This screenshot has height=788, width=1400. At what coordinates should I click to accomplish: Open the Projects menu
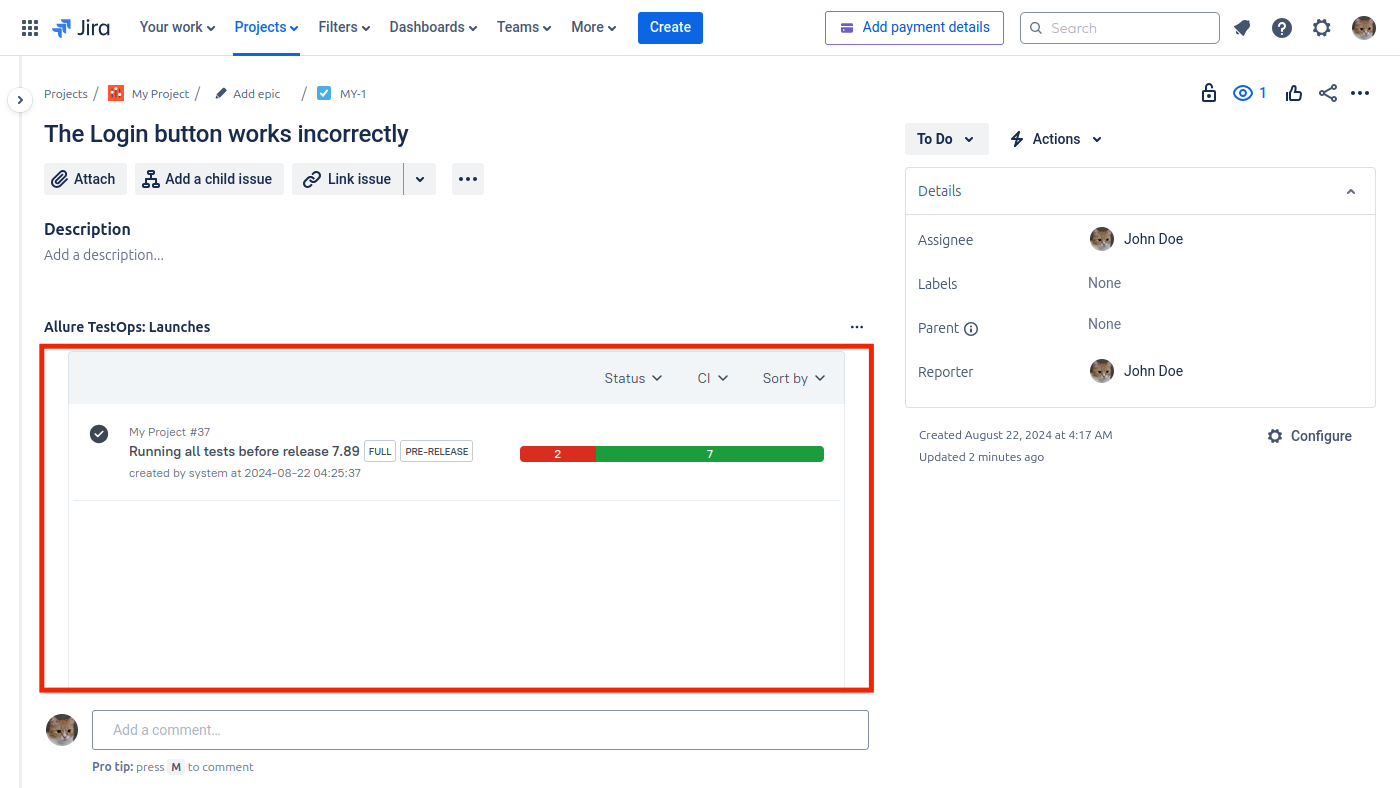[267, 27]
